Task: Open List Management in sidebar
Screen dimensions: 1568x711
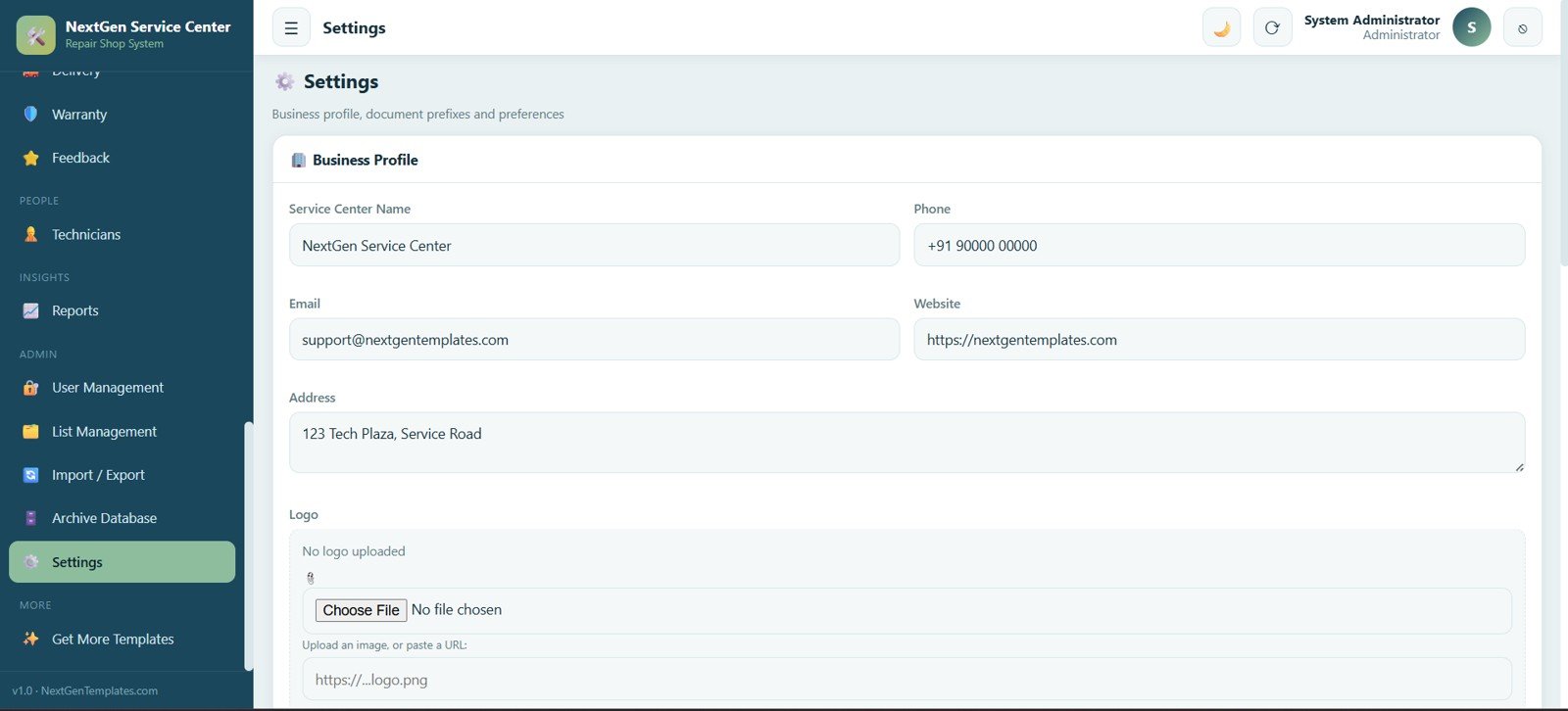Action: (122, 432)
